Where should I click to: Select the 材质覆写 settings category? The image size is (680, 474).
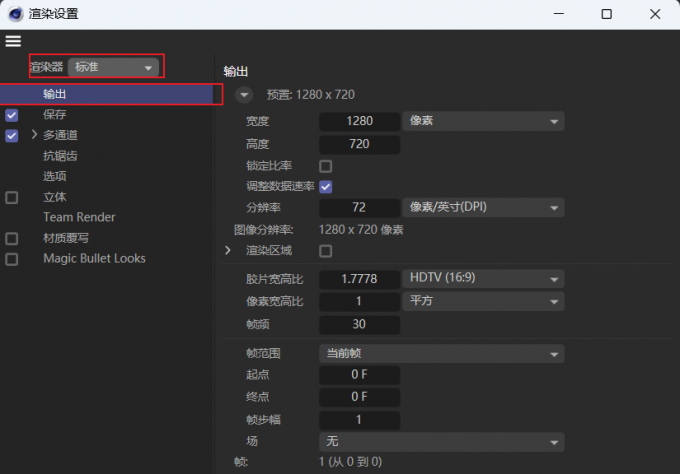pyautogui.click(x=66, y=238)
